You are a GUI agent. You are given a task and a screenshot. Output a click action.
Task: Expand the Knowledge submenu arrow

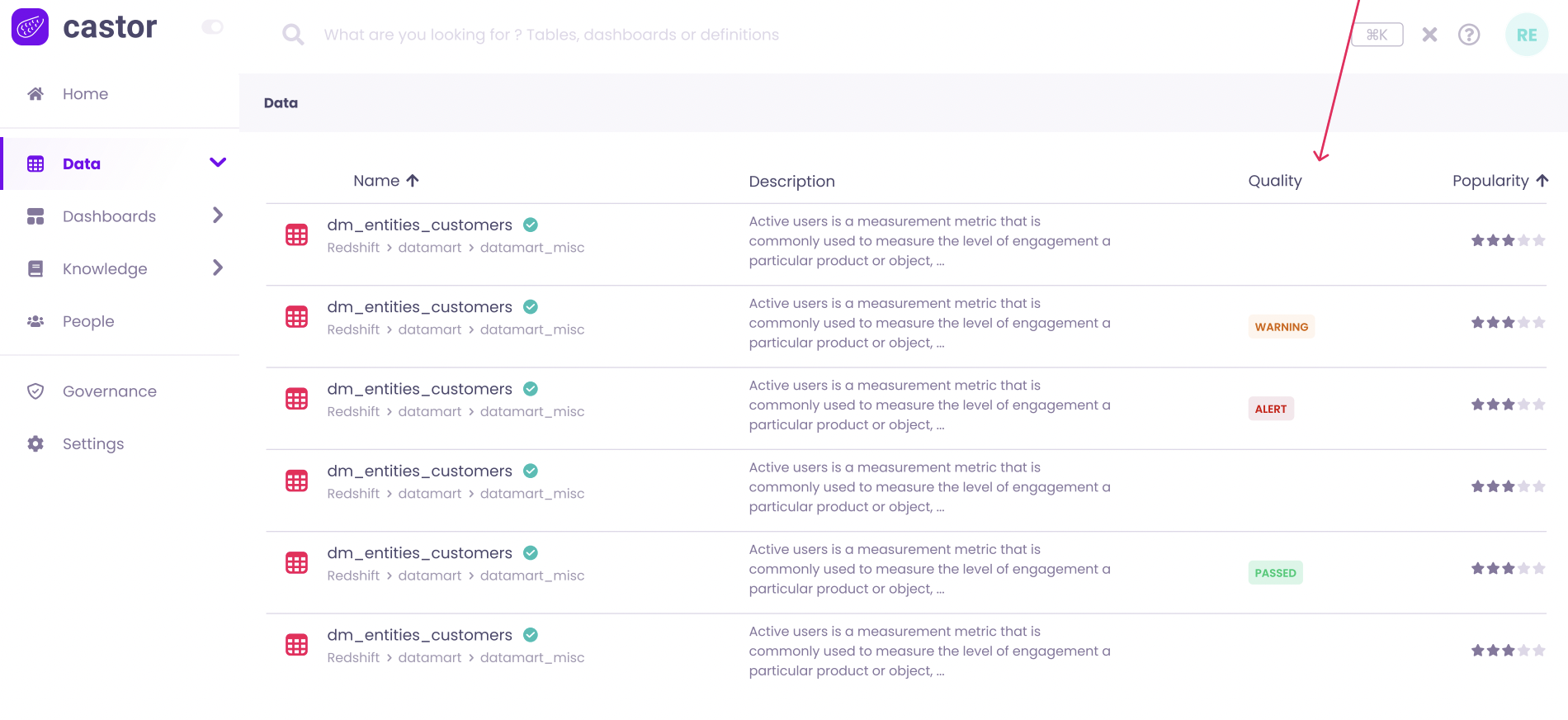(x=218, y=268)
